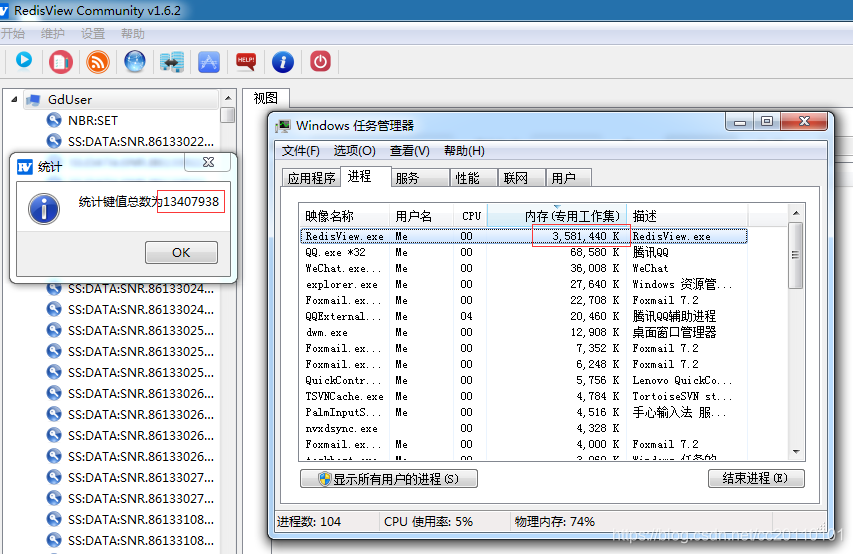Click the blue globe toolbar icon
Screen dimensions: 853x554
[135, 61]
